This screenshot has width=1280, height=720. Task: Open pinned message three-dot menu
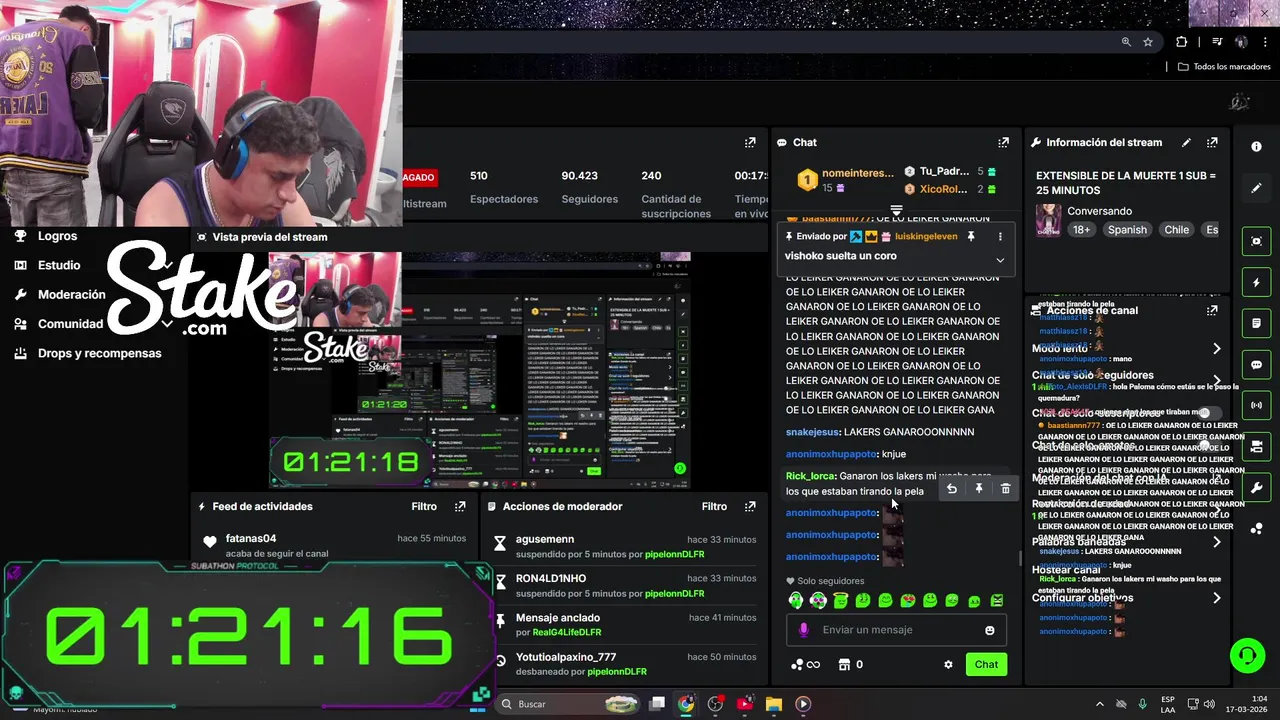pyautogui.click(x=1000, y=237)
